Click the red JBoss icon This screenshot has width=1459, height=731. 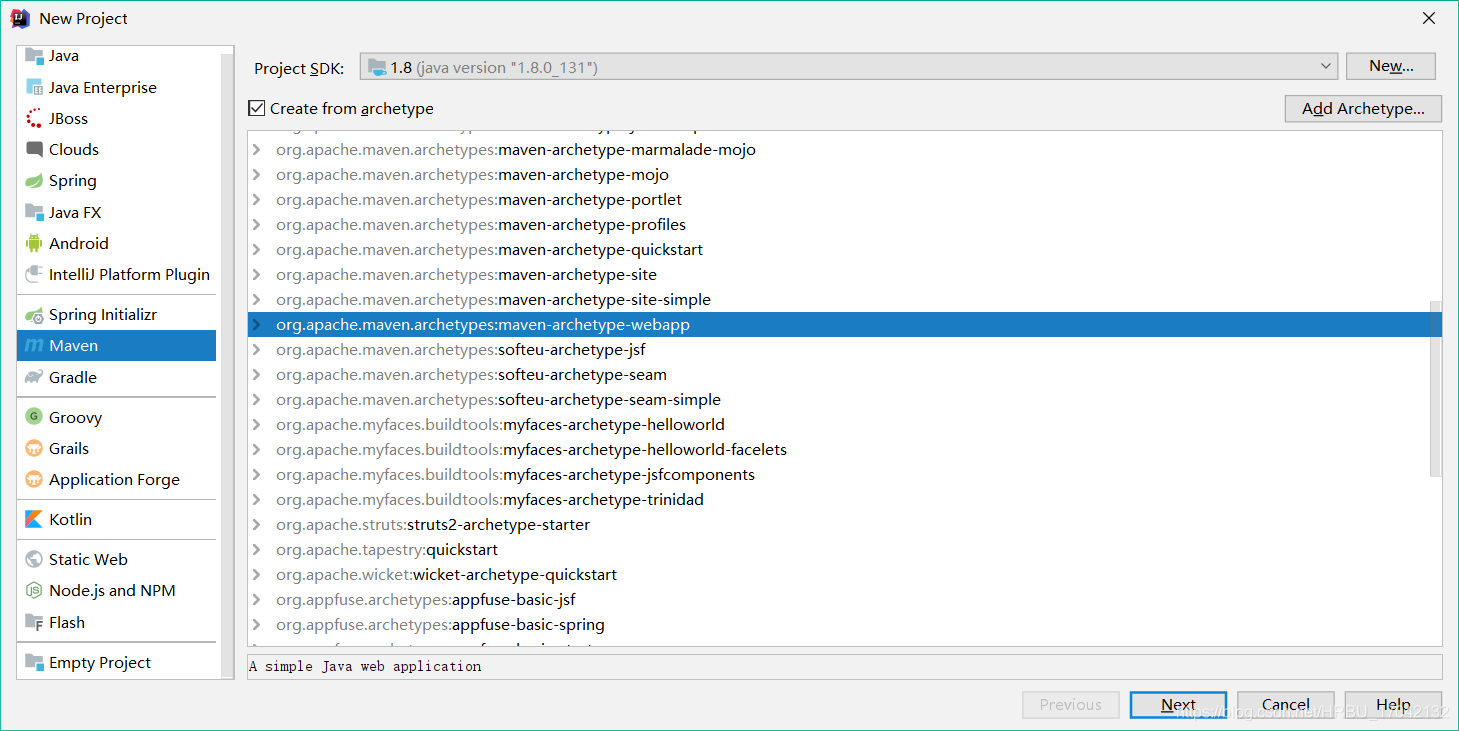[35, 118]
